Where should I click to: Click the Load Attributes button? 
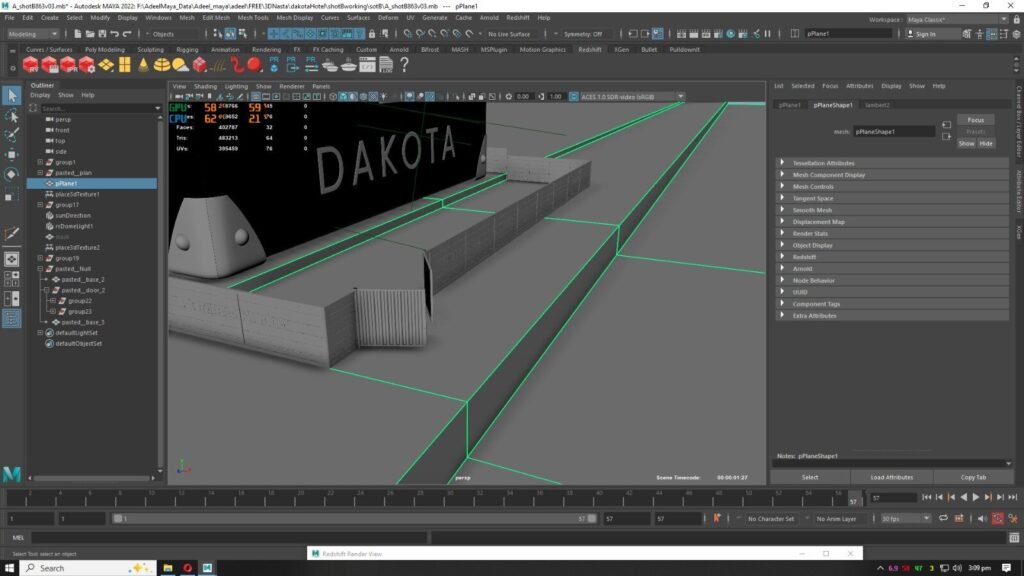891,477
